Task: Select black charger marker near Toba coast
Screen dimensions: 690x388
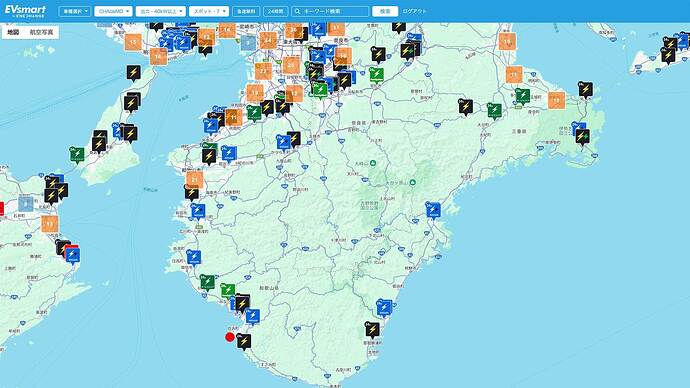Action: point(585,89)
